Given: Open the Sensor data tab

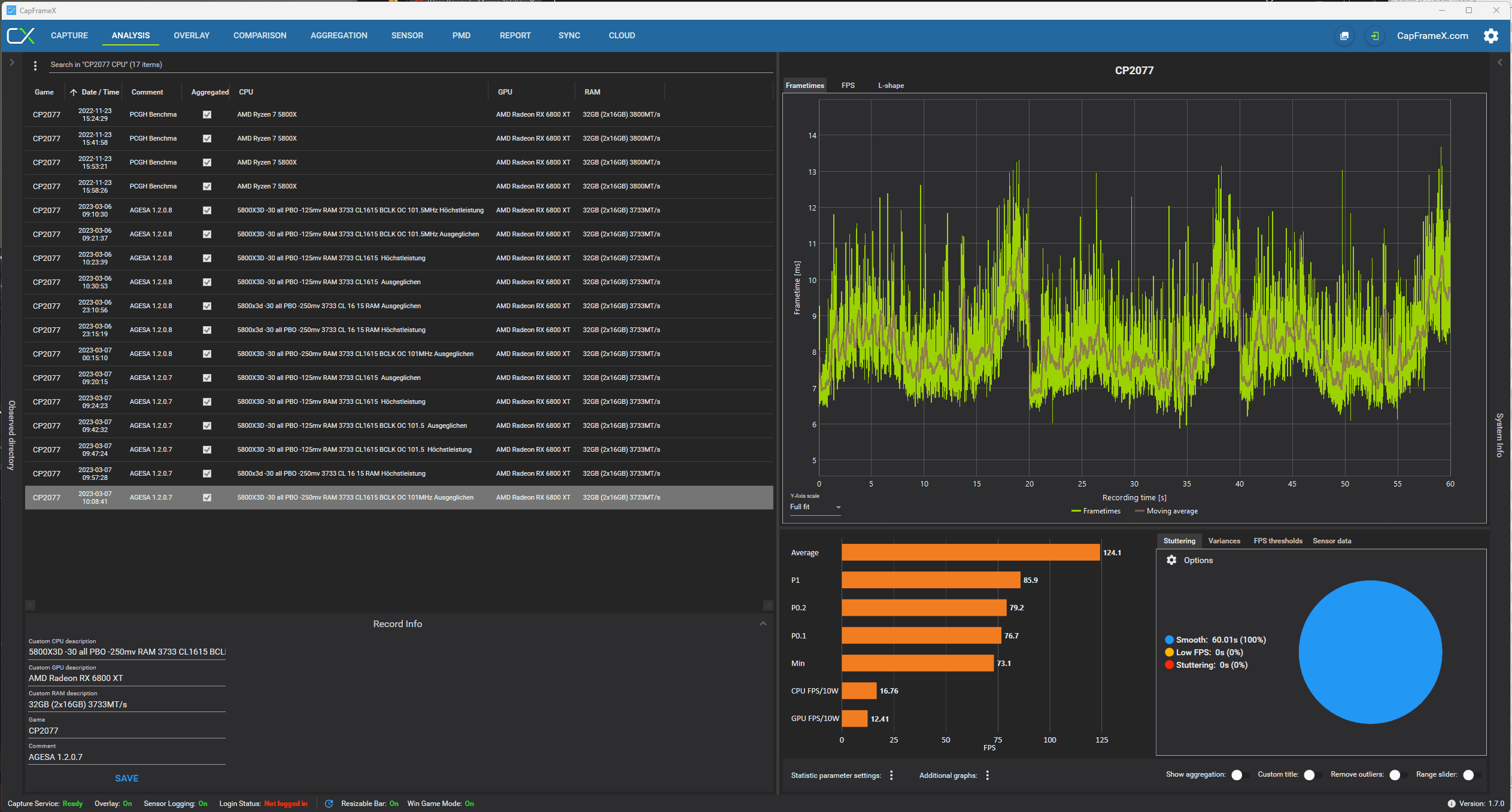Looking at the screenshot, I should [x=1332, y=541].
